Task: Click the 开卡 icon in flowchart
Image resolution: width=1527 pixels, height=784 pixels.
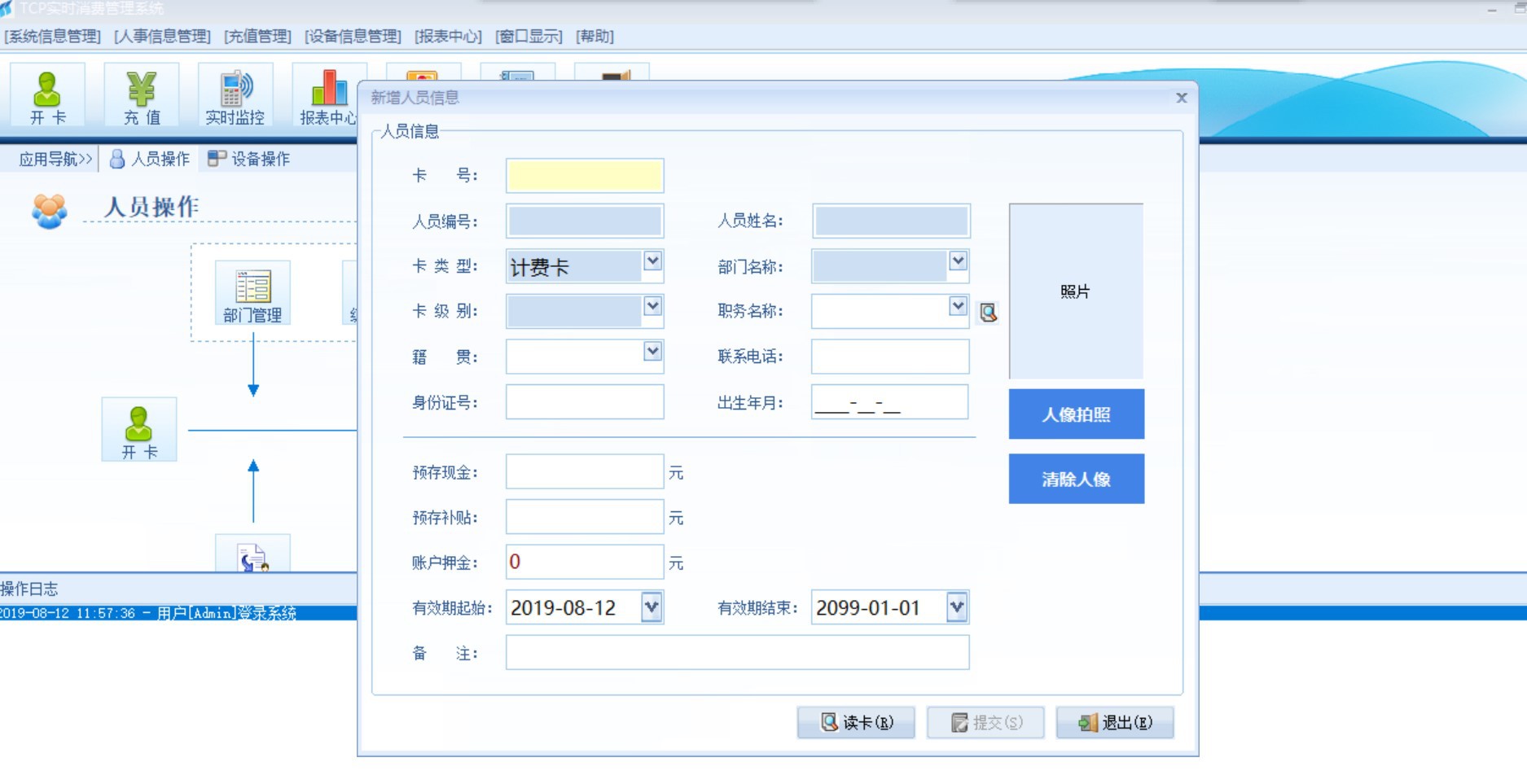Action: 139,430
